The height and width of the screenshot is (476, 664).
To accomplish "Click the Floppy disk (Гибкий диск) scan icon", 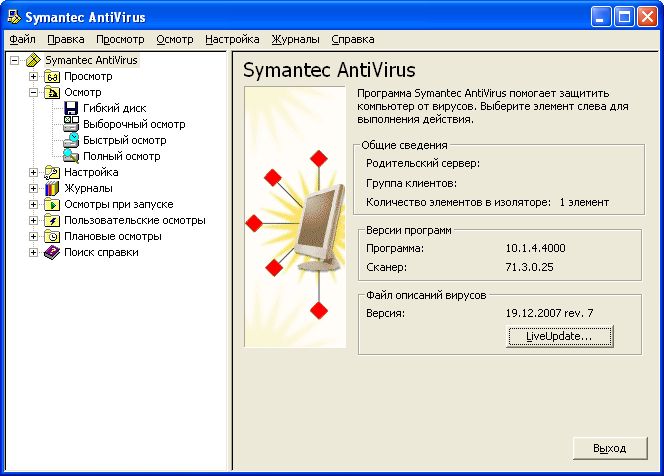I will [71, 108].
